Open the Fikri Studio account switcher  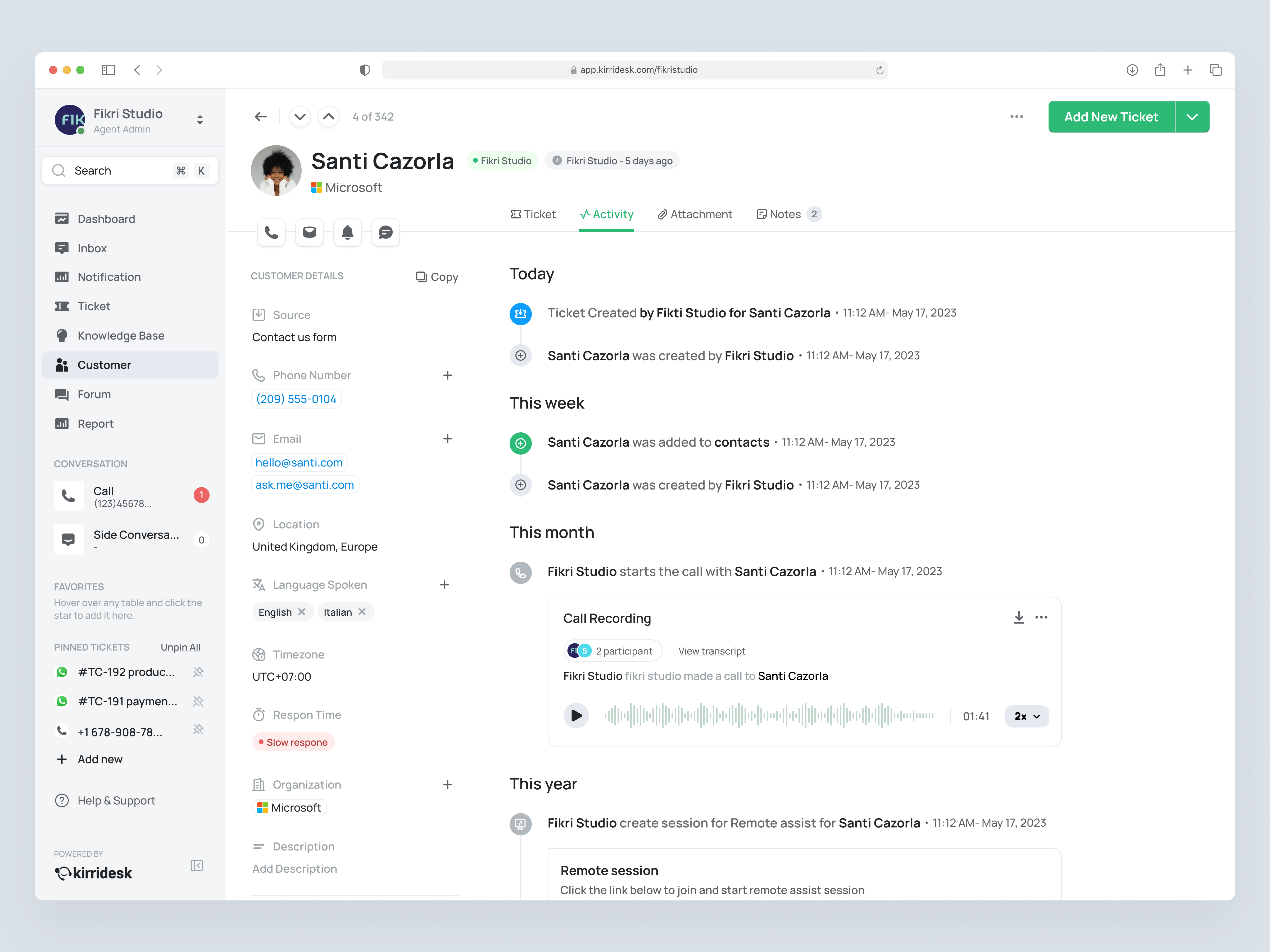[200, 119]
